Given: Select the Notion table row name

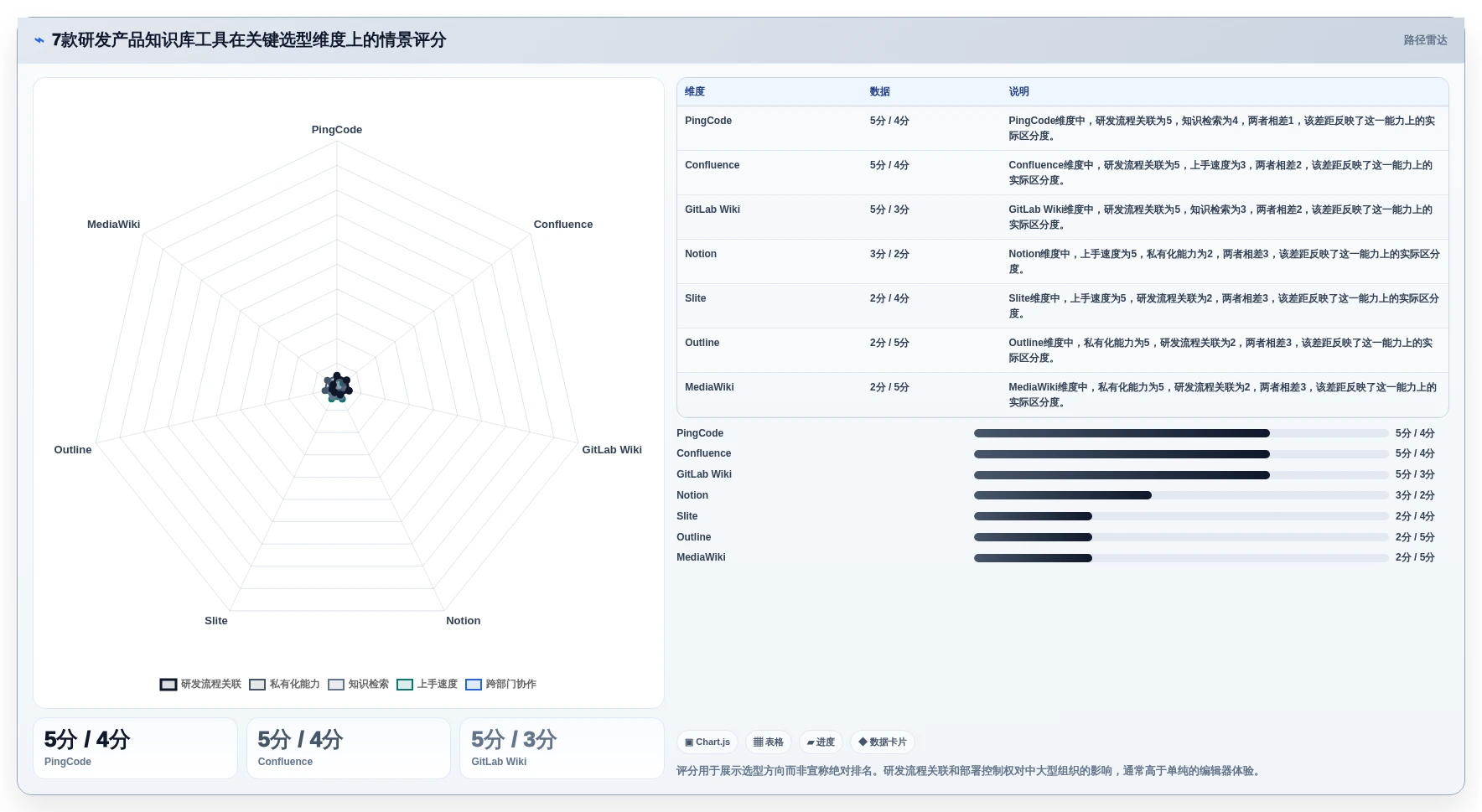Looking at the screenshot, I should click(x=701, y=254).
